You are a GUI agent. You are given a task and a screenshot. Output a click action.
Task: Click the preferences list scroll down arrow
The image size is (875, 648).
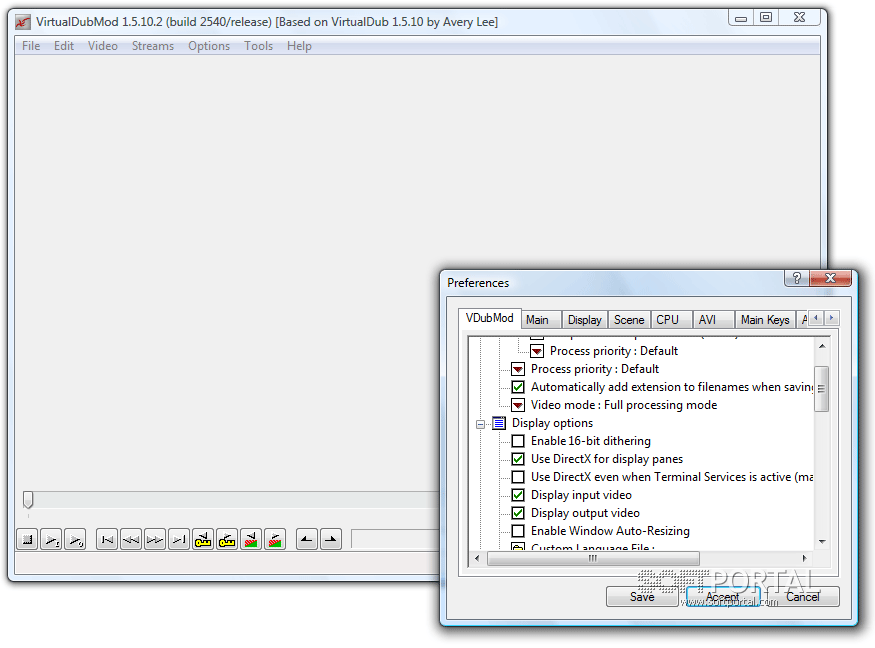click(822, 541)
